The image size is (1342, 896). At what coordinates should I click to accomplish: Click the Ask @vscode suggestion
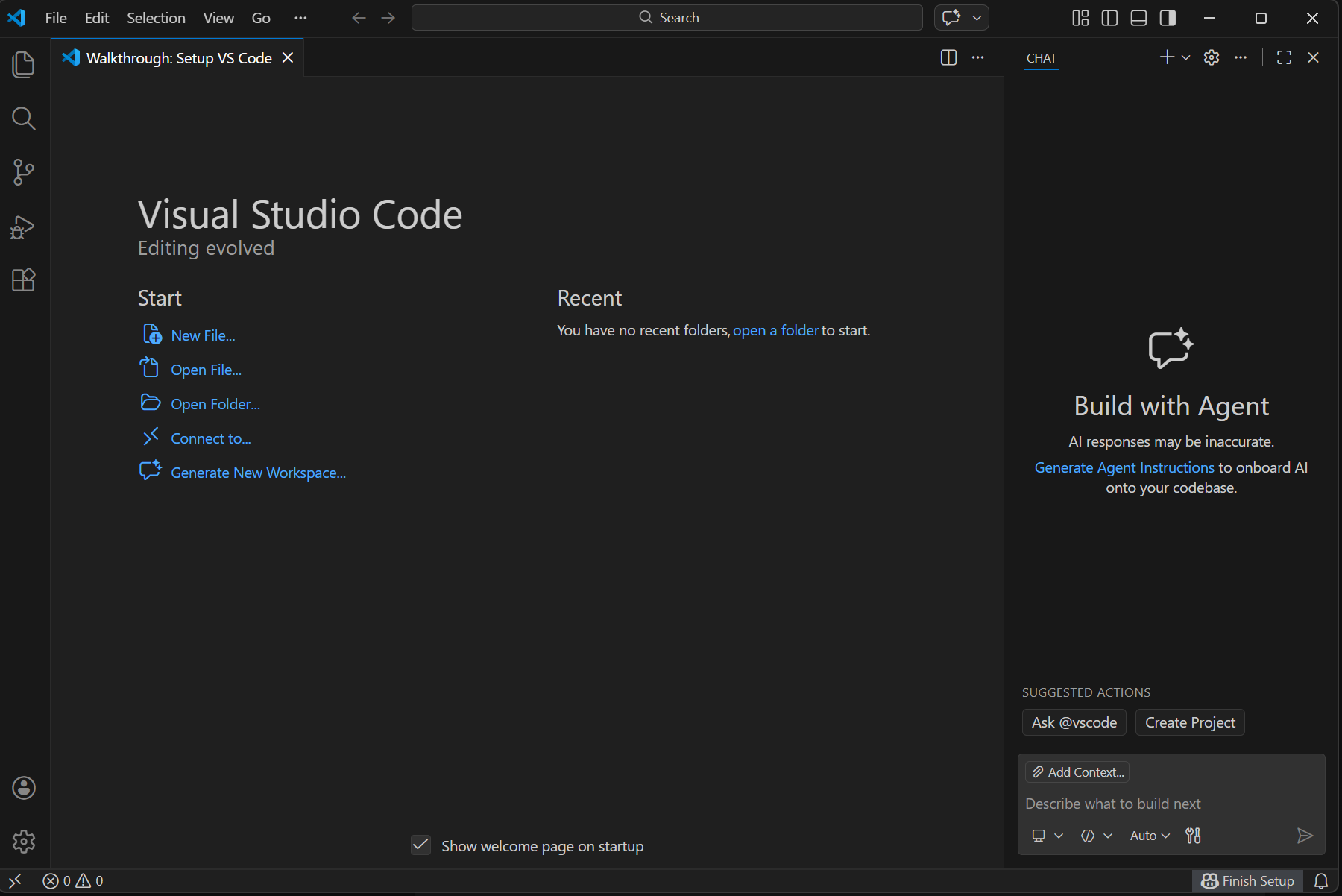click(x=1074, y=722)
